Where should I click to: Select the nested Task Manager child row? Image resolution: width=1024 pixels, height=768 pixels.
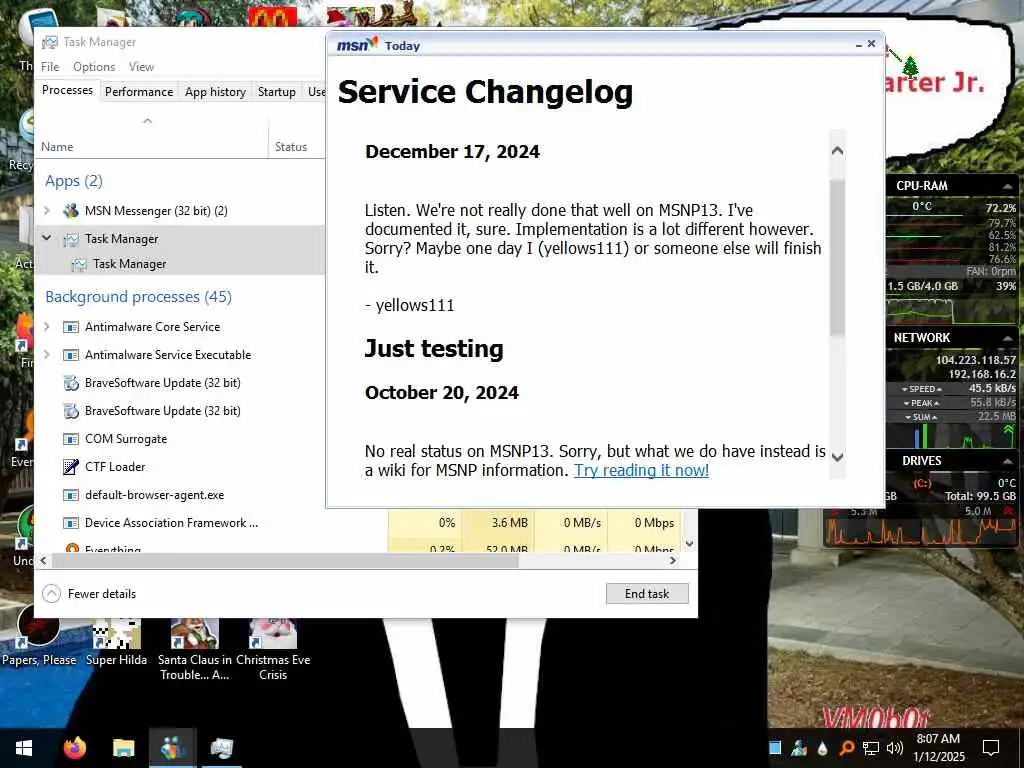point(180,264)
